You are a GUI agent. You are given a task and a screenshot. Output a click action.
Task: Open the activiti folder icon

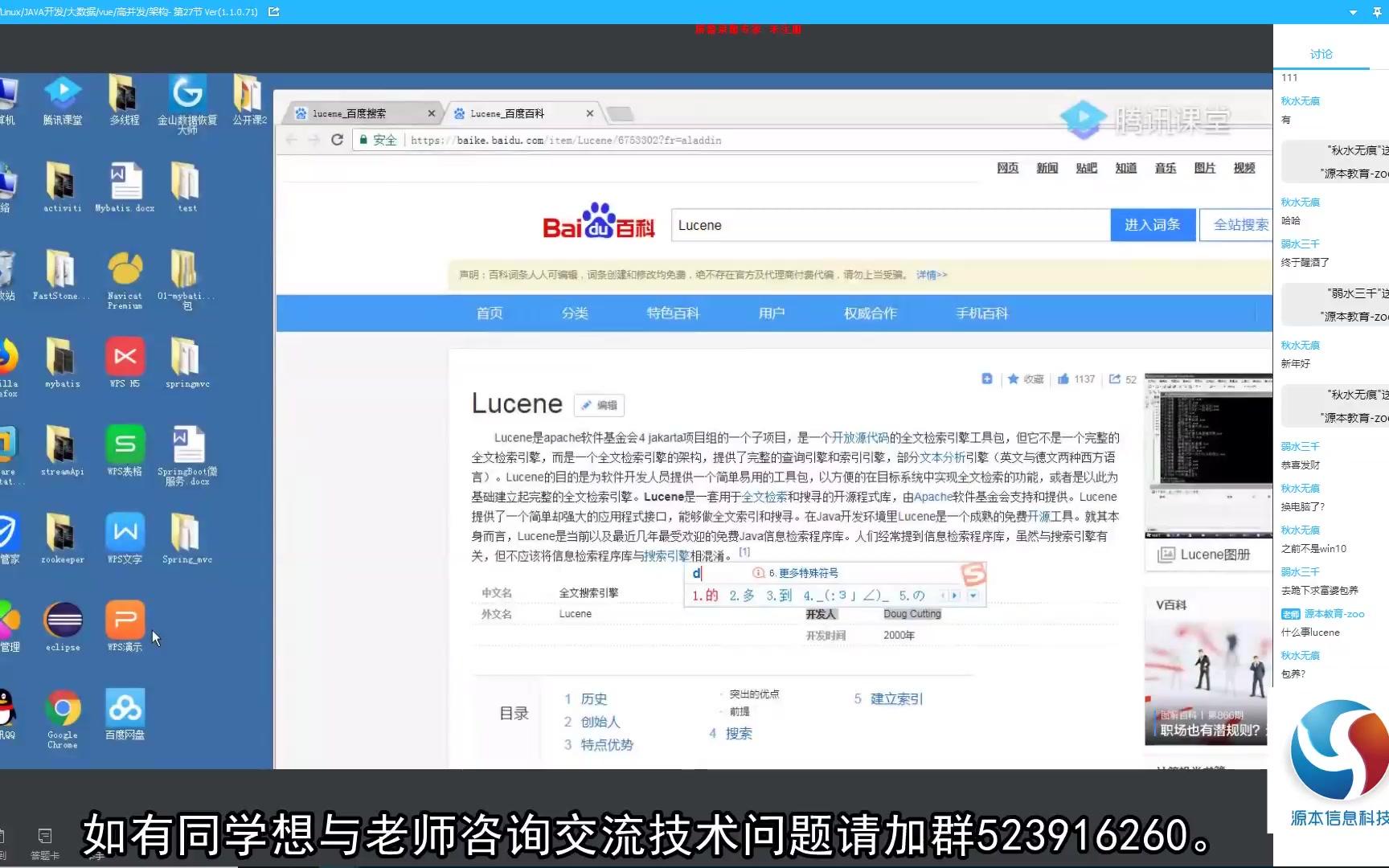coord(63,187)
